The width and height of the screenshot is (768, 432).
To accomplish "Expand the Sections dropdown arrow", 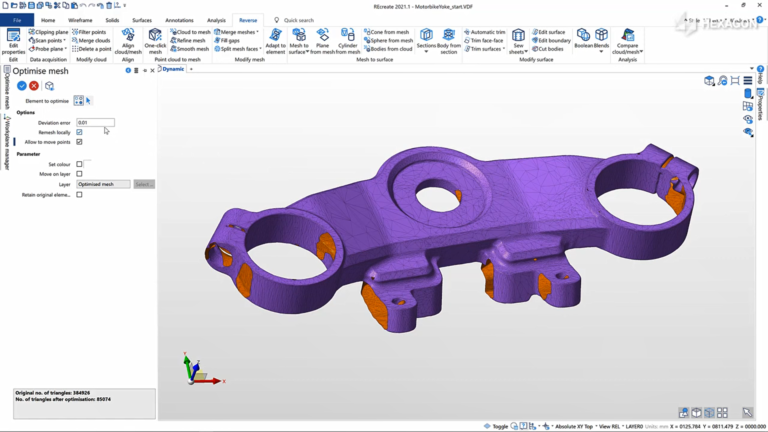I will (x=426, y=51).
